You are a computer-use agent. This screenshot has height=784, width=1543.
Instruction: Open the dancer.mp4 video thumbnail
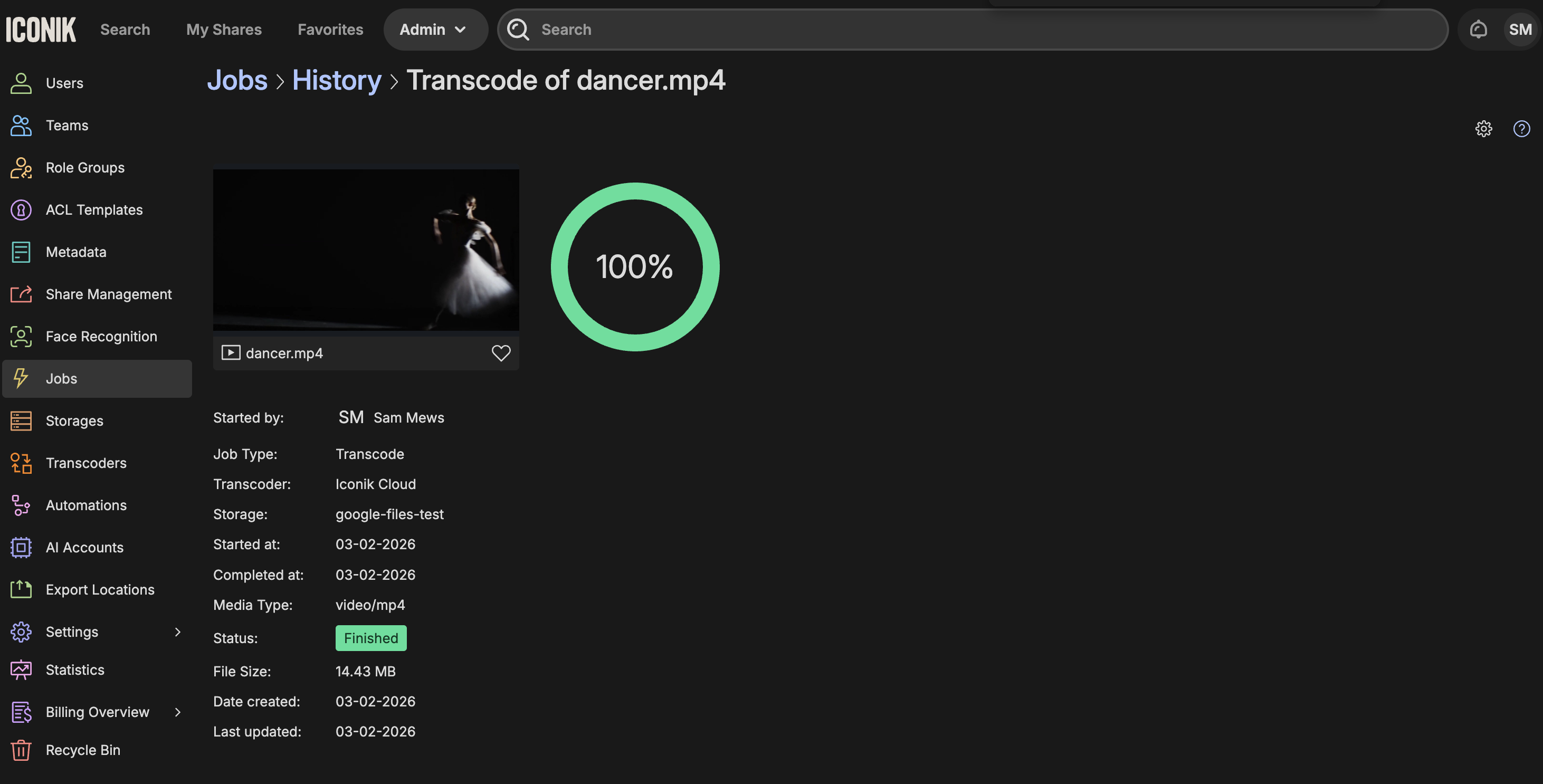pyautogui.click(x=366, y=250)
